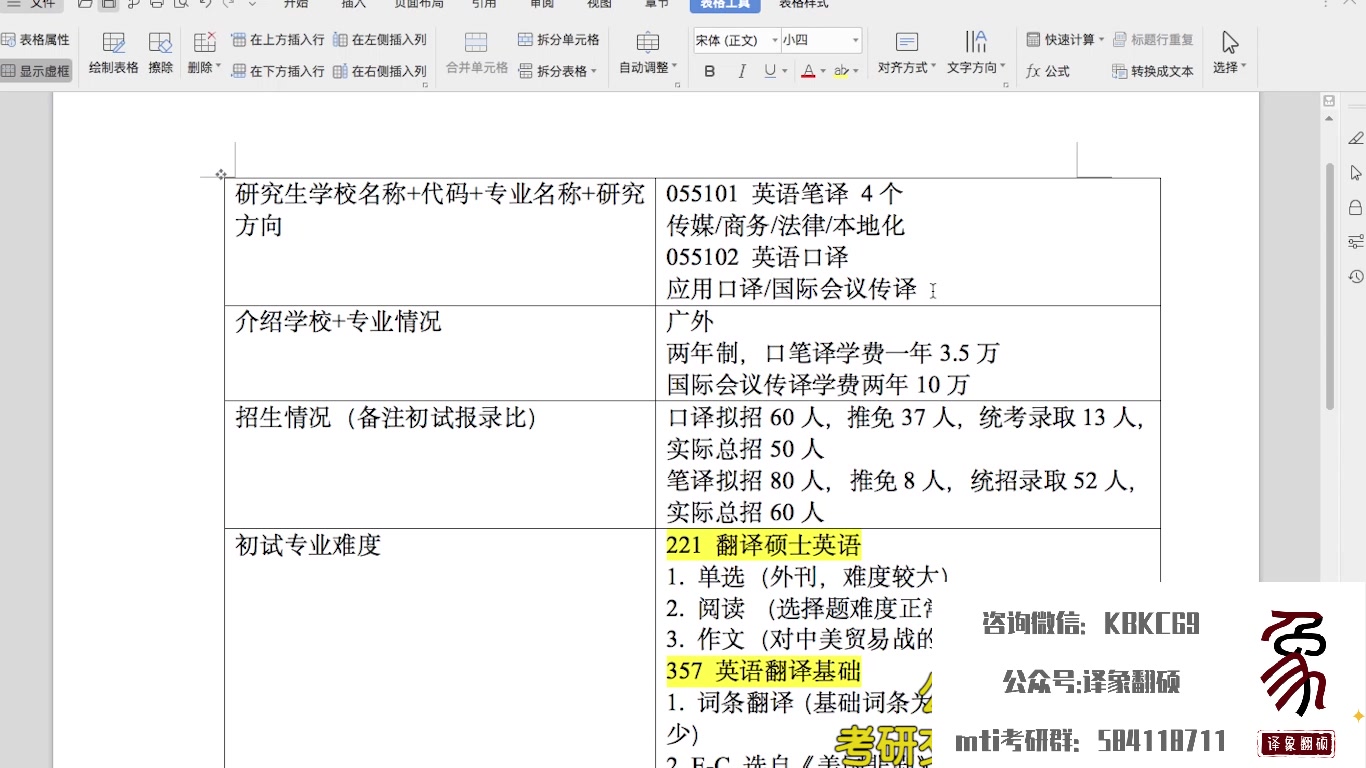Switch to the 表格工具 tab
The height and width of the screenshot is (768, 1366).
click(x=727, y=4)
